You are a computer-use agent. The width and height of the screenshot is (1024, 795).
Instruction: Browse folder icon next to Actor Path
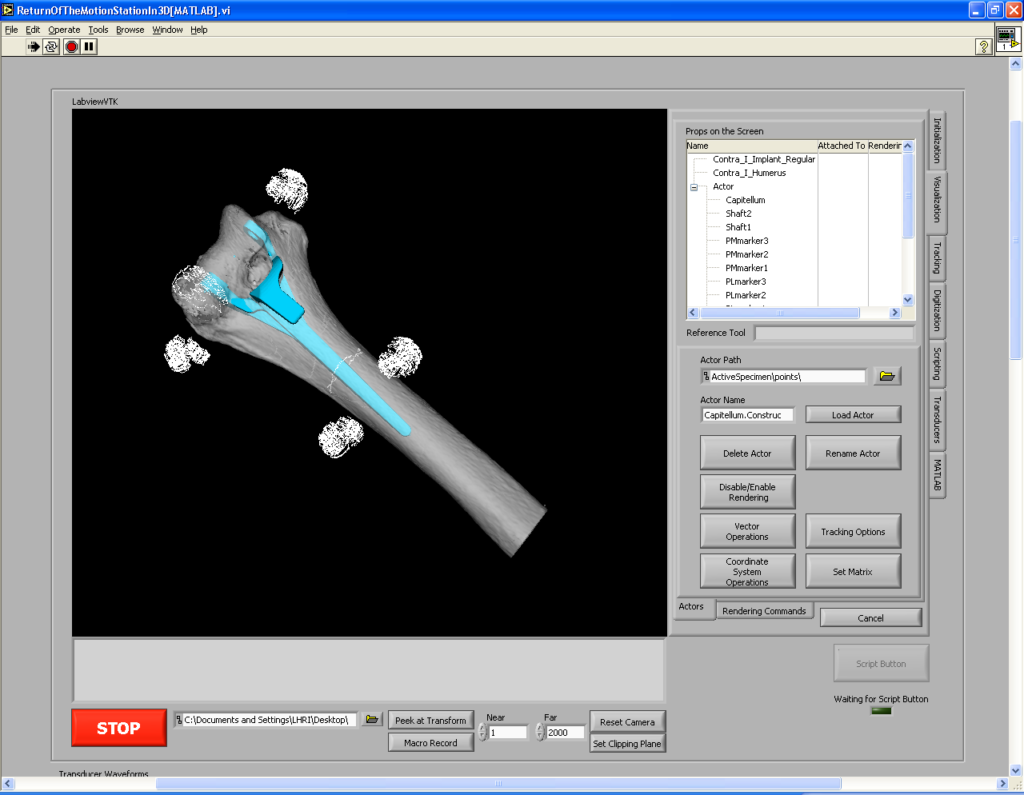coord(886,376)
